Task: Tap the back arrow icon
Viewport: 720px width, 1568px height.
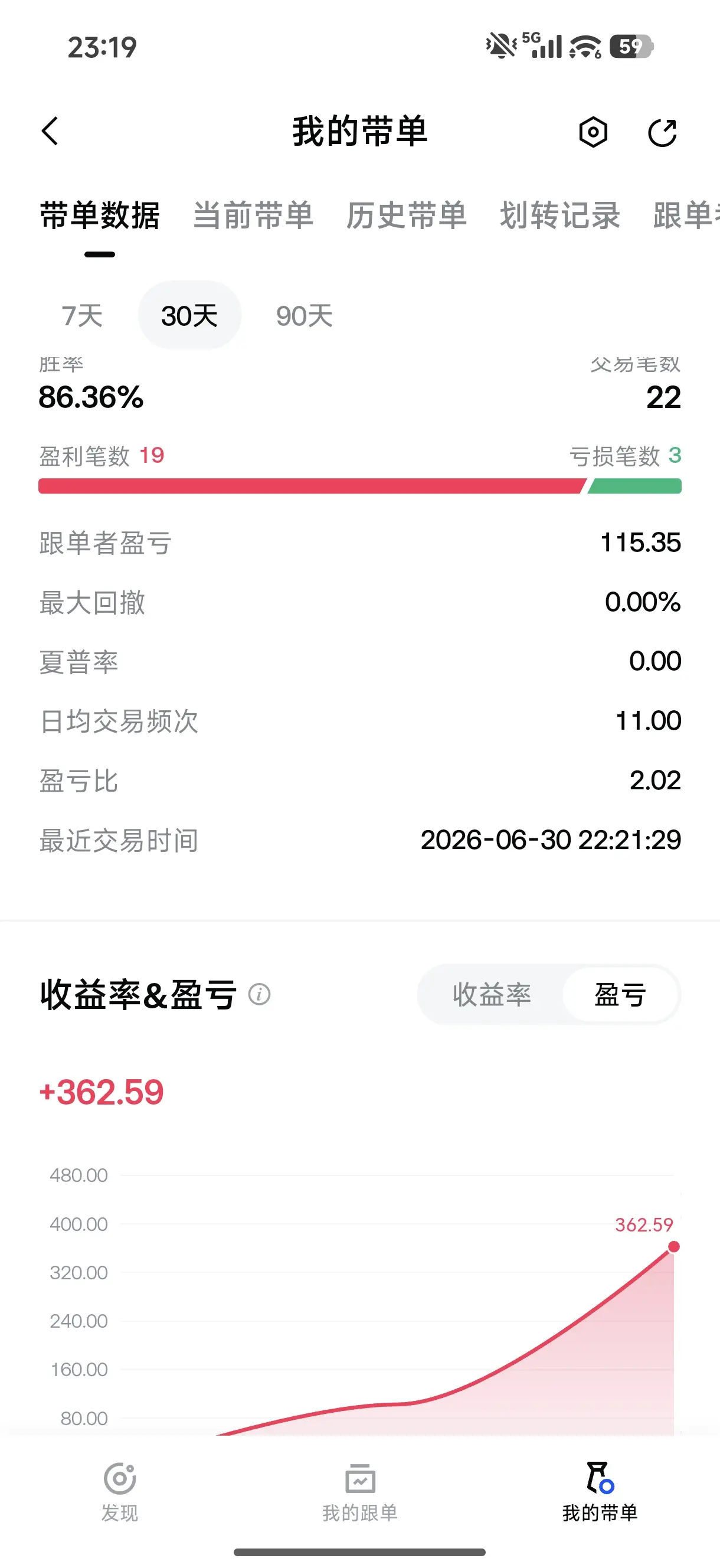Action: coord(50,132)
